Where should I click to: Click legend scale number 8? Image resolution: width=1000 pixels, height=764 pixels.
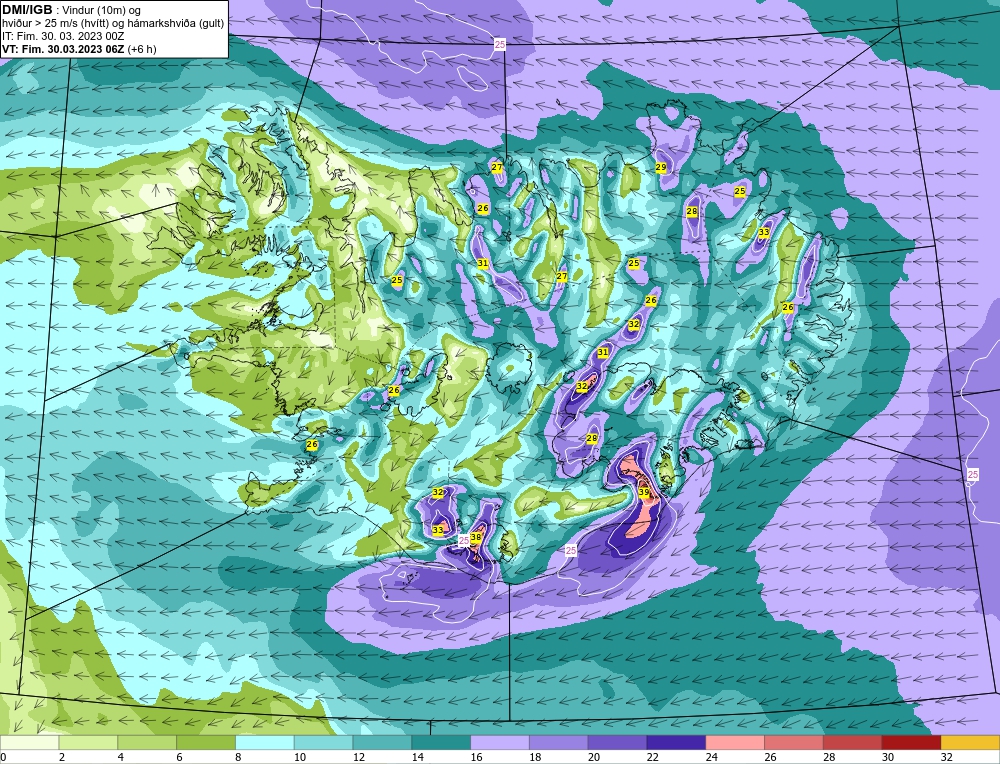tap(239, 757)
